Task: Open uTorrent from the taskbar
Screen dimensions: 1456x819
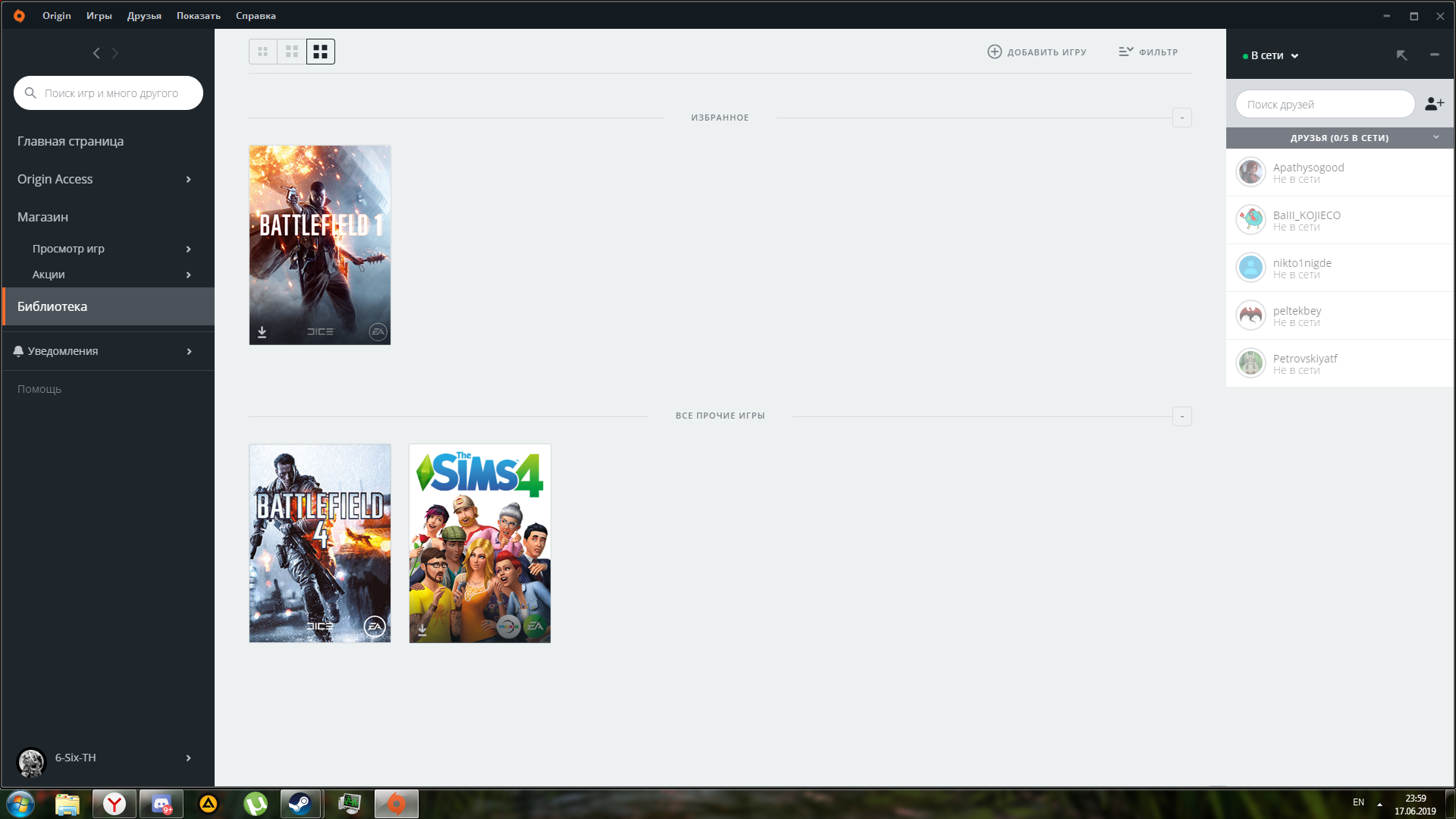Action: tap(256, 804)
